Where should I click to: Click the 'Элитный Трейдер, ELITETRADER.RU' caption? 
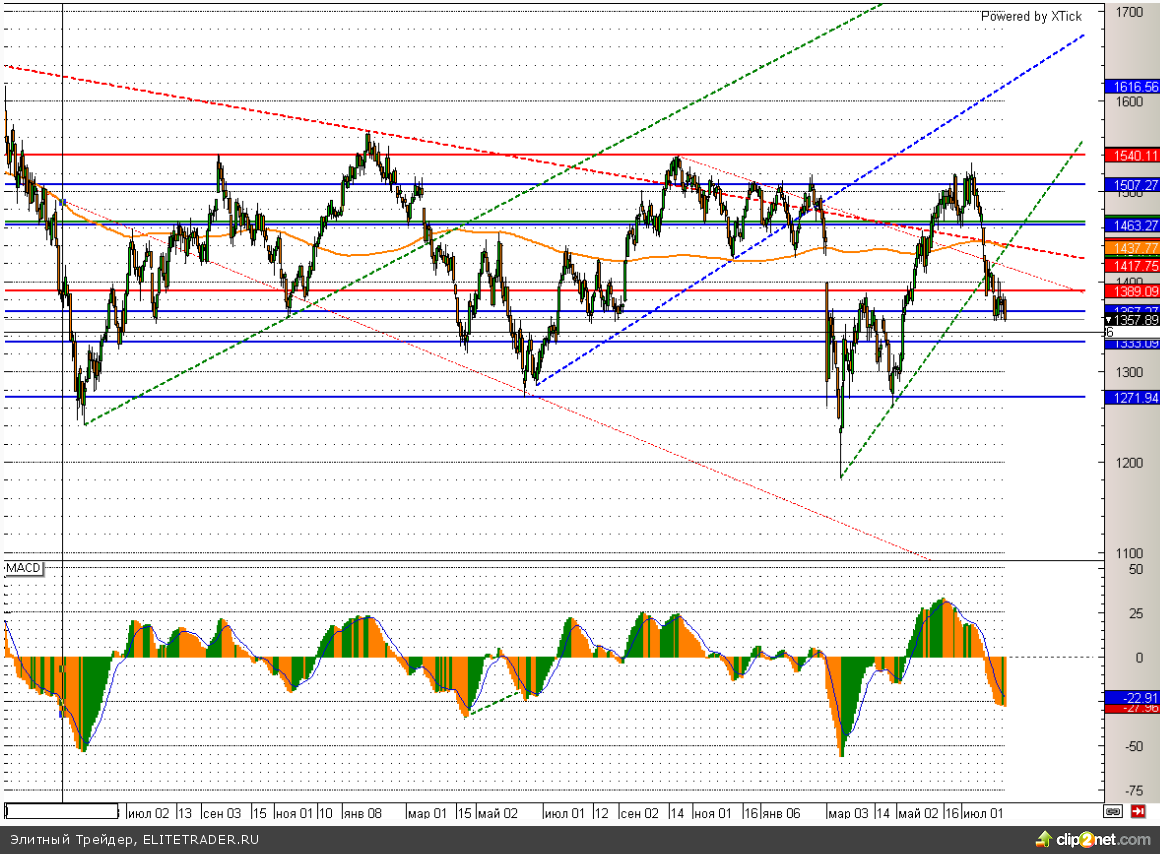pos(135,840)
